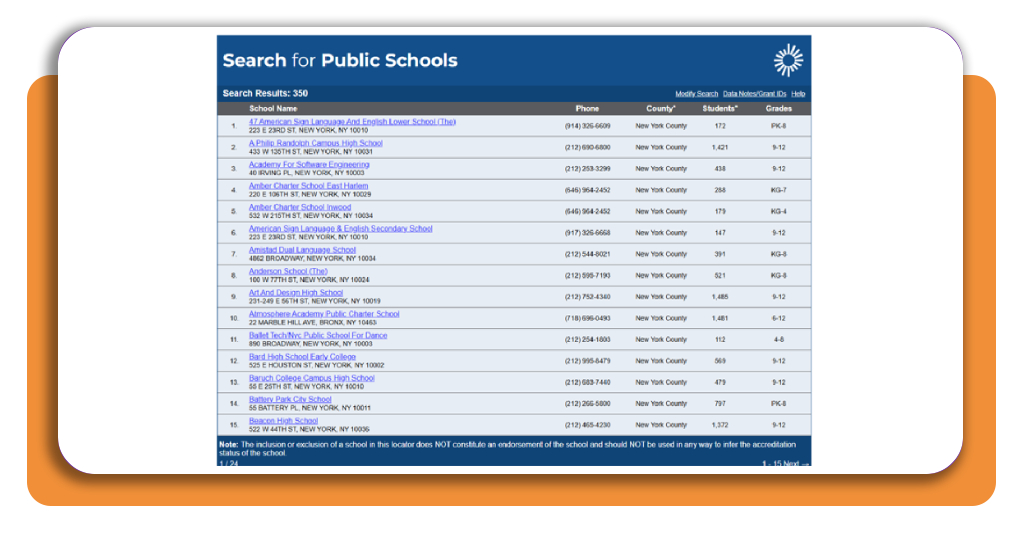Open Amber Charter School Inwood link

[300, 207]
